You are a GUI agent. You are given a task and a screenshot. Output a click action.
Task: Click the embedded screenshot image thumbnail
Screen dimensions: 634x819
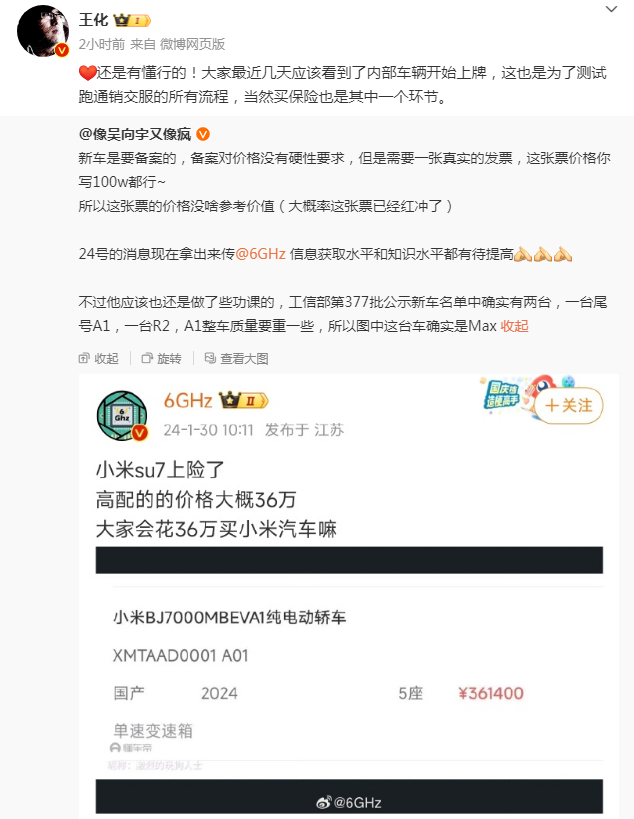(349, 596)
